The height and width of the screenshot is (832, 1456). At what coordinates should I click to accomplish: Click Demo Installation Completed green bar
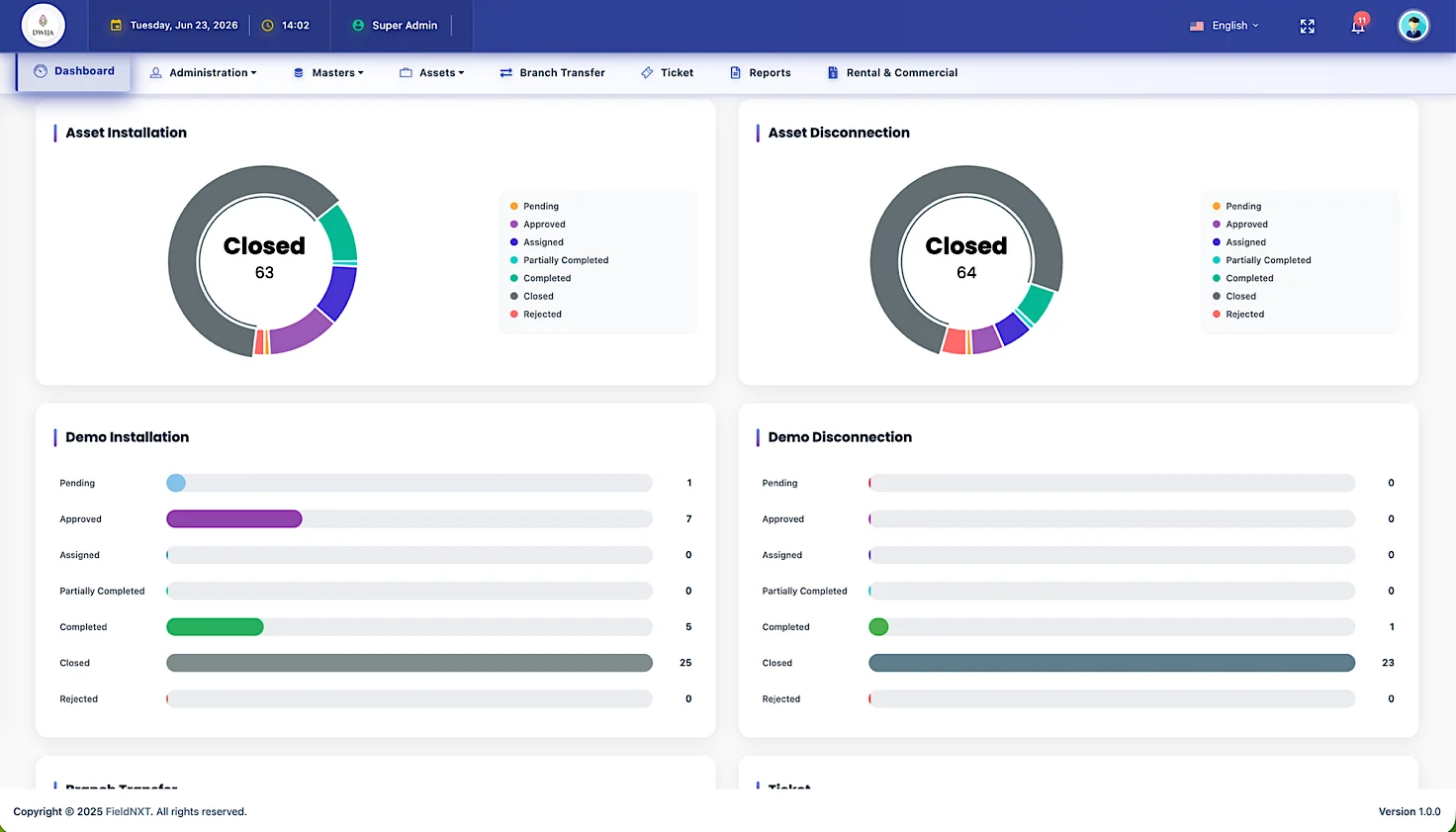click(215, 626)
